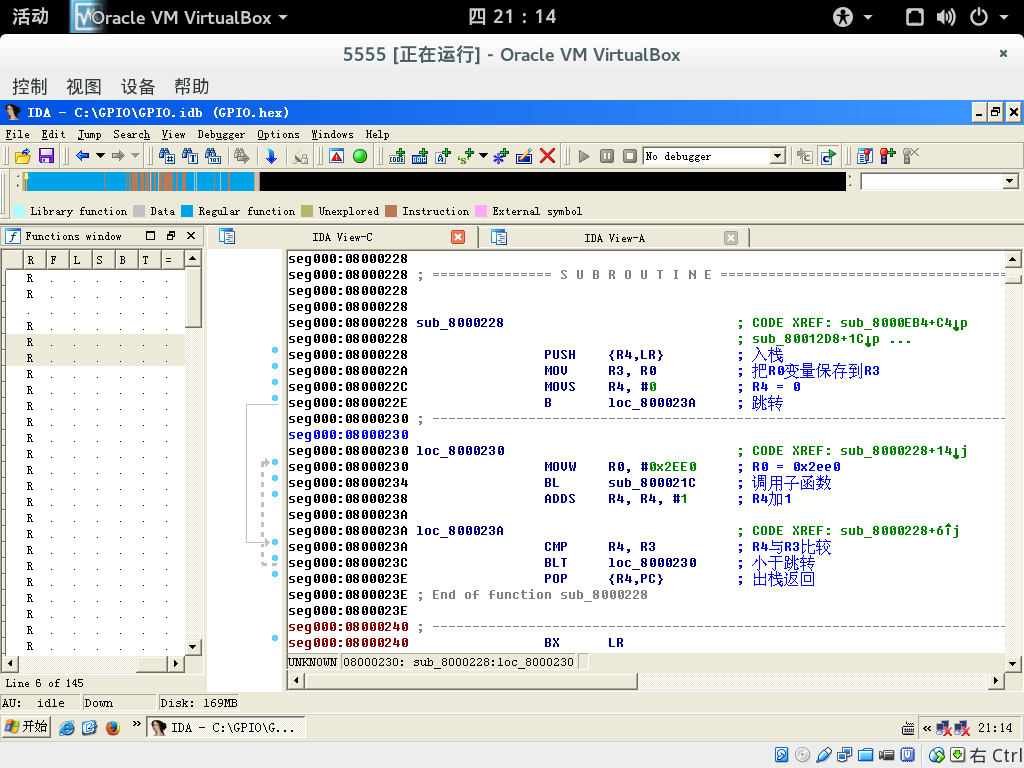Image resolution: width=1024 pixels, height=768 pixels.
Task: Open the dropdown arrow beside the structure icon
Action: click(x=483, y=156)
